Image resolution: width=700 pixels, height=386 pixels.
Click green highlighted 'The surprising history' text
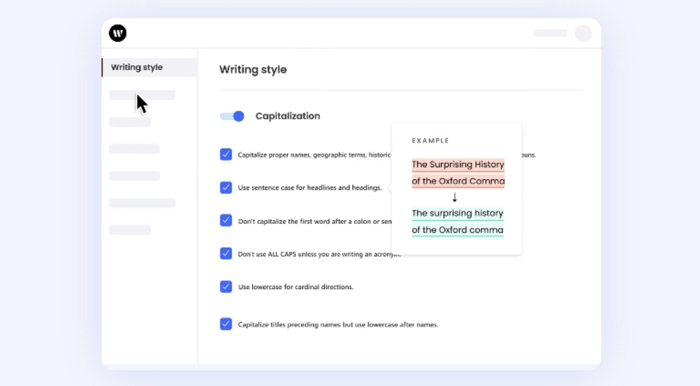point(458,213)
